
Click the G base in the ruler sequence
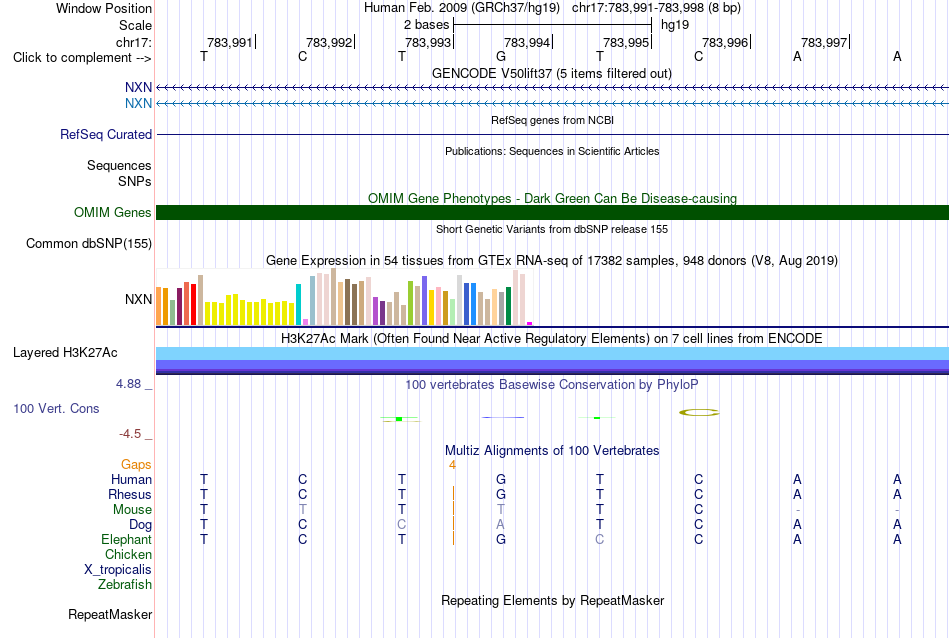500,56
